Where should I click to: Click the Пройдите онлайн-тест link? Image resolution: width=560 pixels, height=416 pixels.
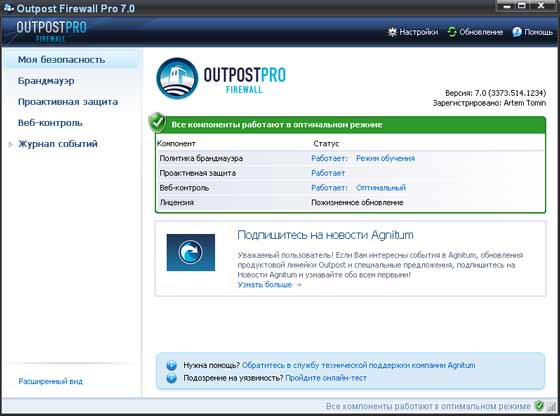[x=326, y=378]
